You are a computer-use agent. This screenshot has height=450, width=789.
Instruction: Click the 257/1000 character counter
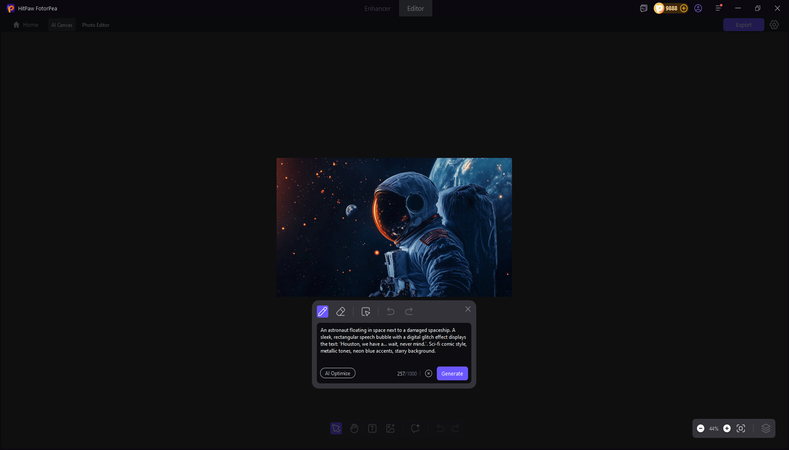tap(407, 373)
